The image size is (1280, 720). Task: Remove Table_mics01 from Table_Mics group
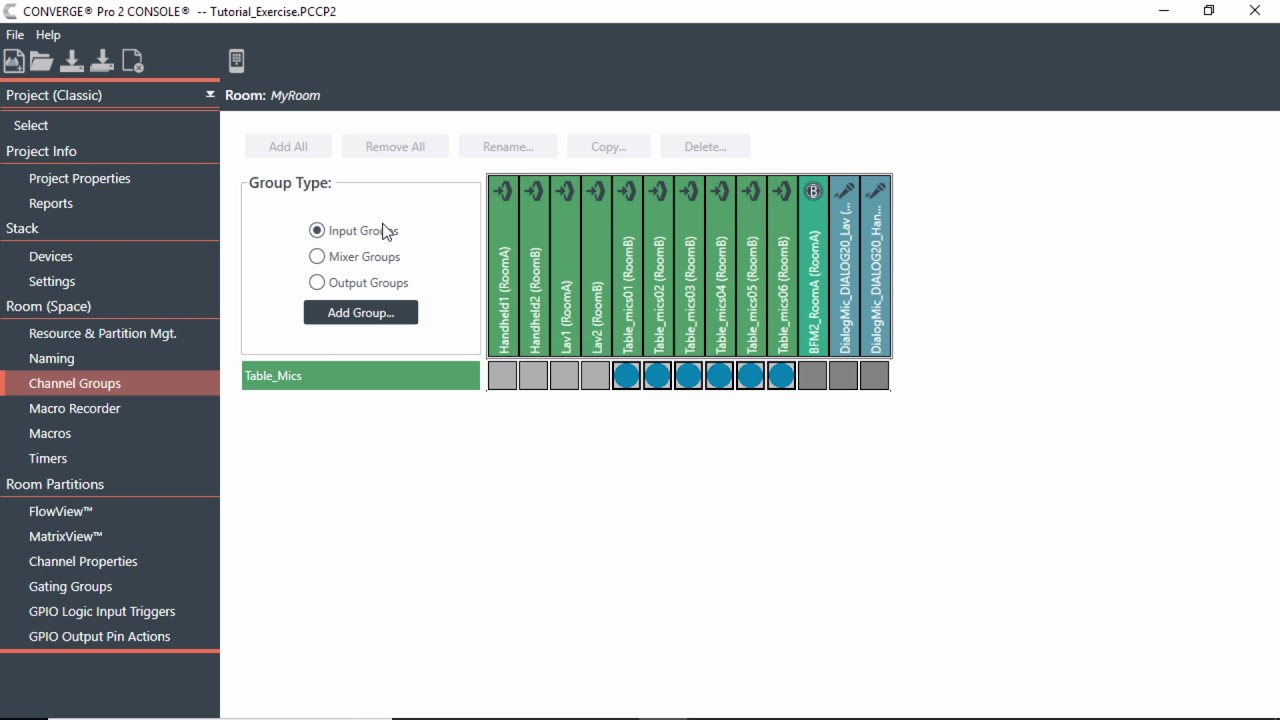point(627,376)
